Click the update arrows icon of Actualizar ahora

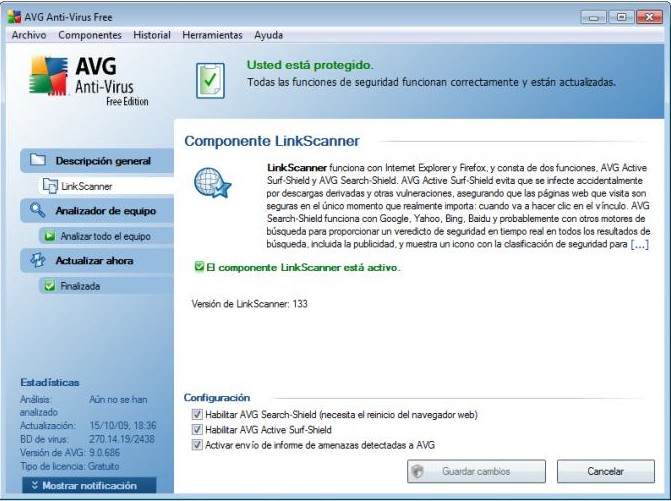click(x=38, y=260)
